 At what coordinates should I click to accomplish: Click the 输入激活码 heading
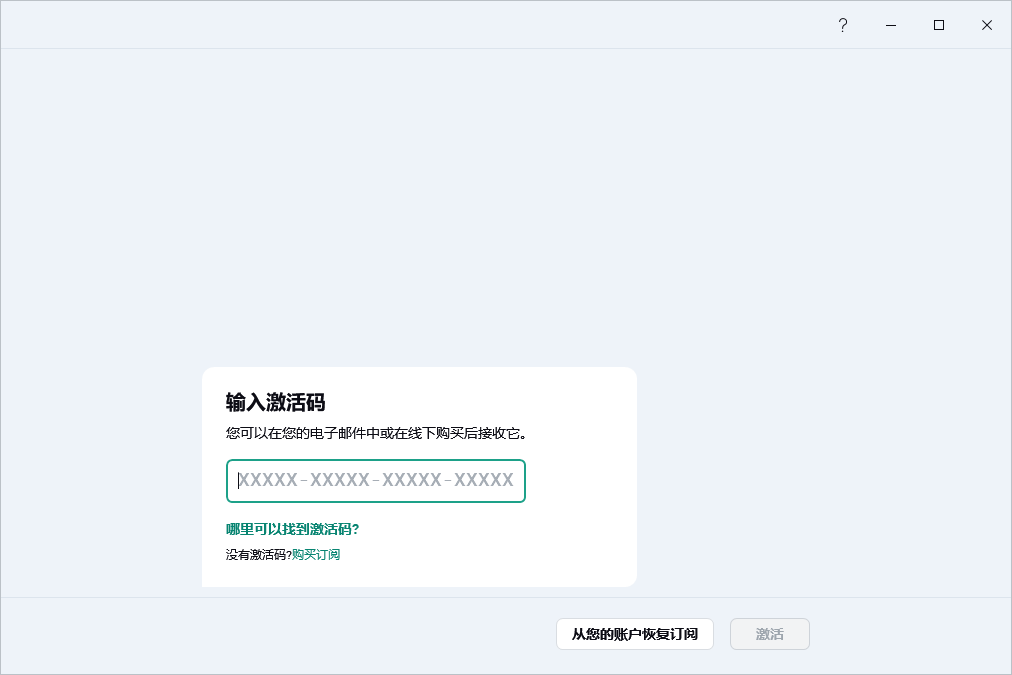pyautogui.click(x=276, y=402)
